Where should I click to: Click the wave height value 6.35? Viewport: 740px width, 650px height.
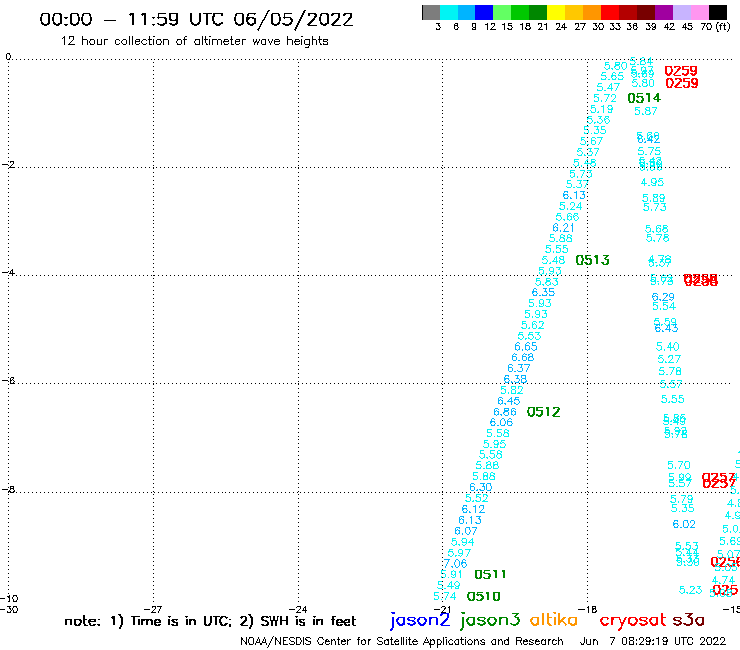[x=543, y=292]
